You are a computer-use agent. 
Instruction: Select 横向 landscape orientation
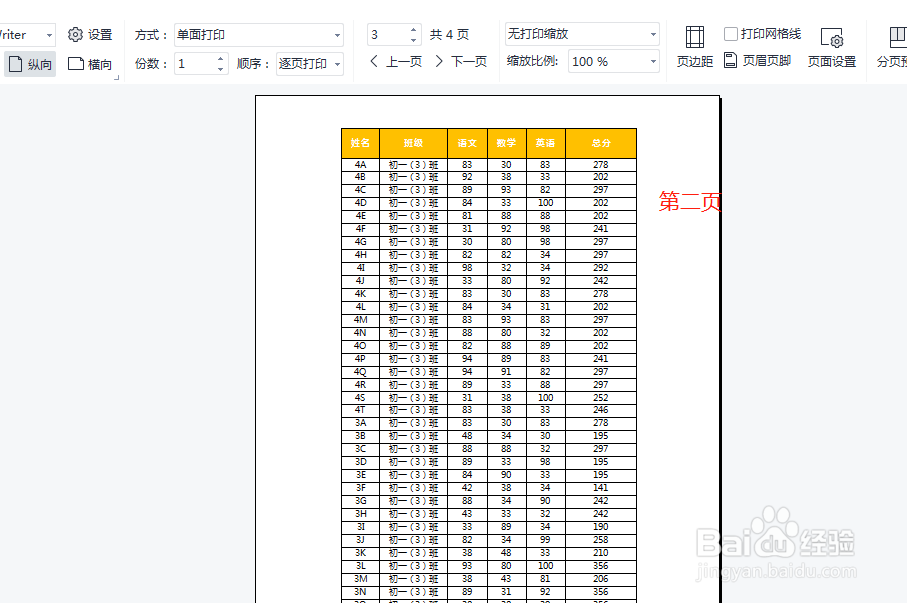pos(90,64)
